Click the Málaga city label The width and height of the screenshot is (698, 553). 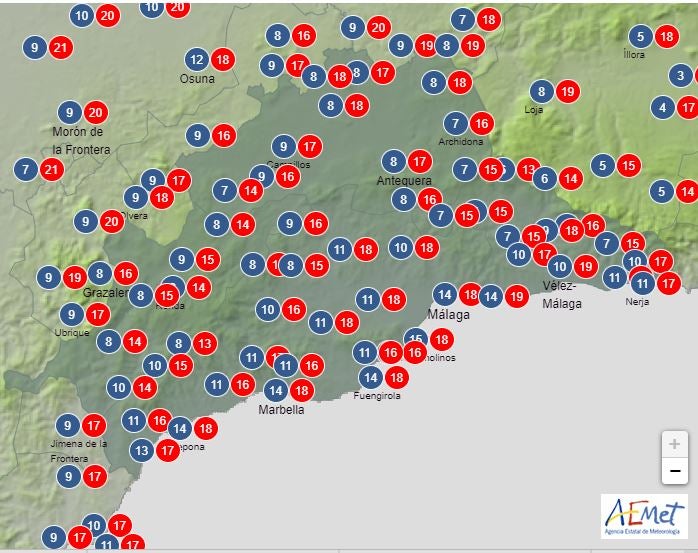(448, 314)
